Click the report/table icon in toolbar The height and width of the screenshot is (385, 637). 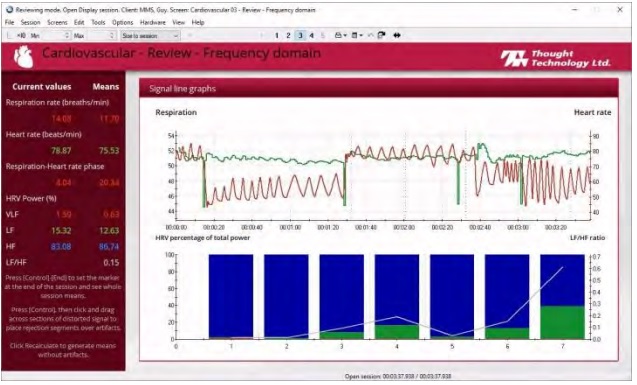point(354,35)
